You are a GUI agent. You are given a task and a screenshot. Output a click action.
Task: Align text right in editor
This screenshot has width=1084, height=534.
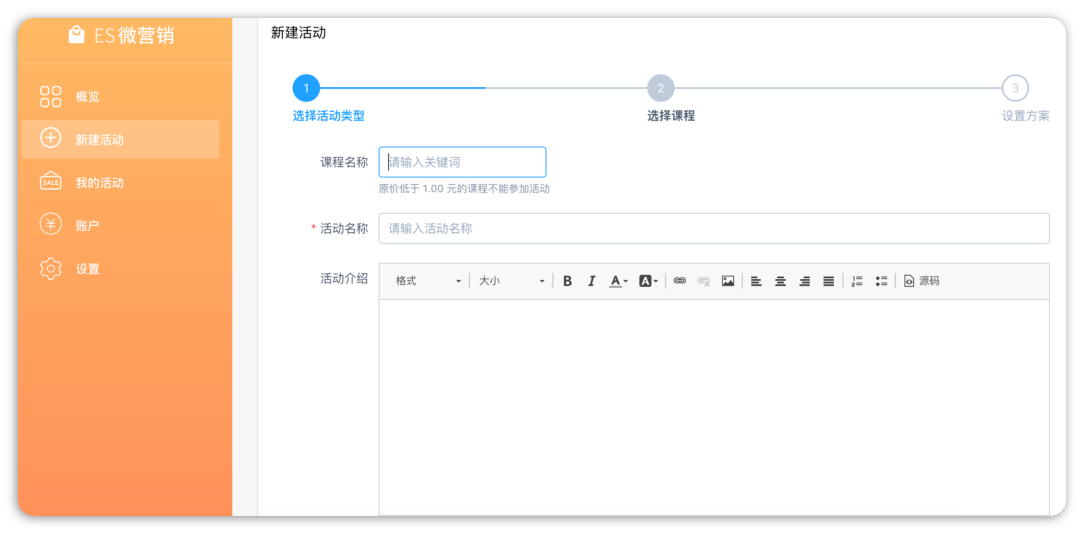coord(804,281)
